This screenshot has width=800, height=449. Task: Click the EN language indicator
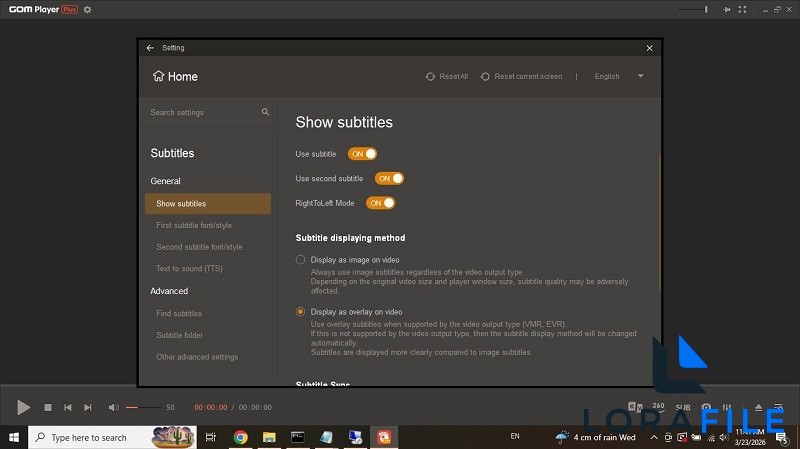[515, 436]
